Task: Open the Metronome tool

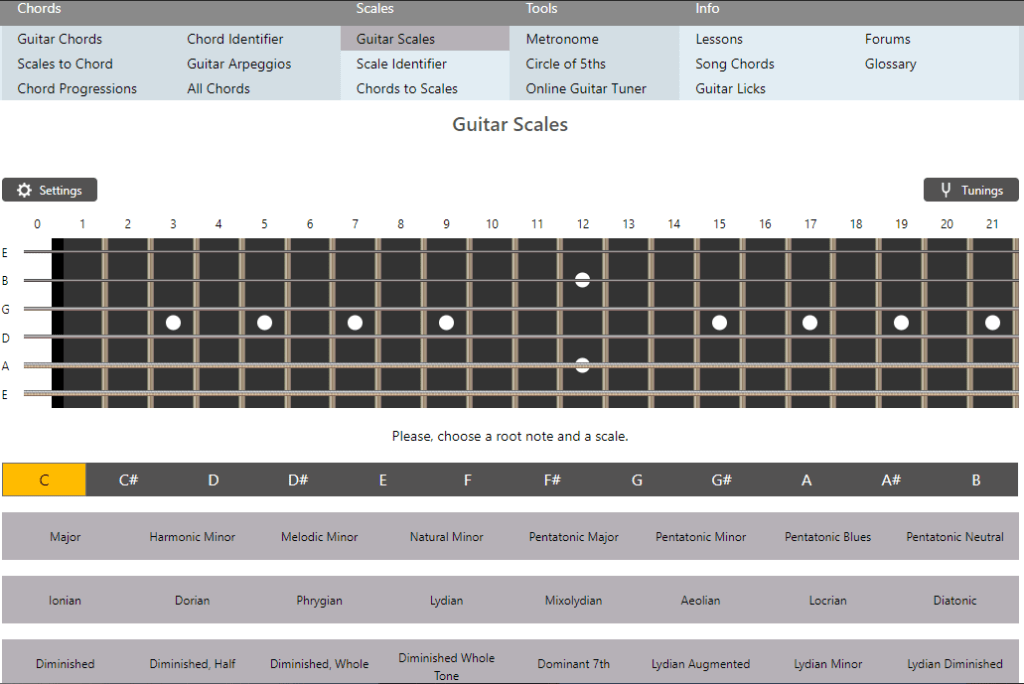Action: pos(562,39)
